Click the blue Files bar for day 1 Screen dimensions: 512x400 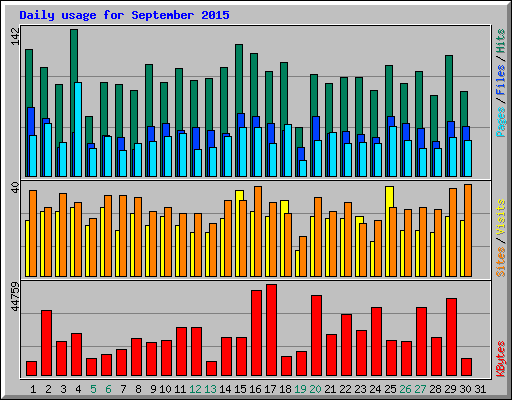tap(31, 142)
